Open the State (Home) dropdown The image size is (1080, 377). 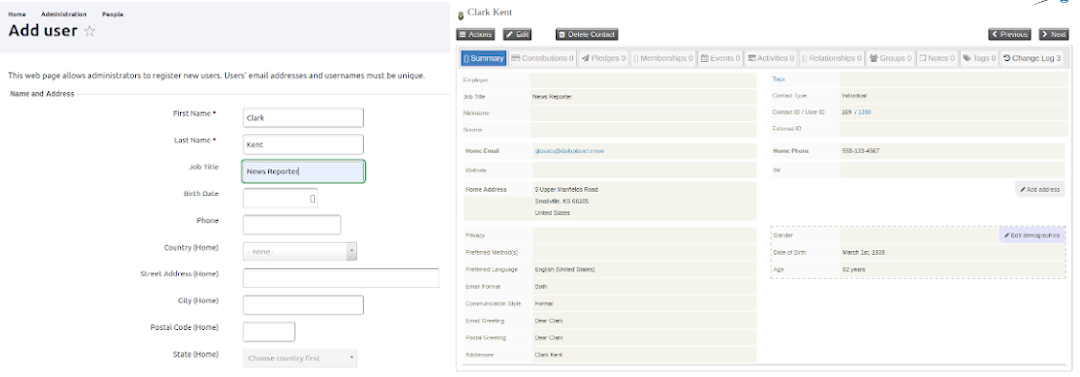pos(300,358)
